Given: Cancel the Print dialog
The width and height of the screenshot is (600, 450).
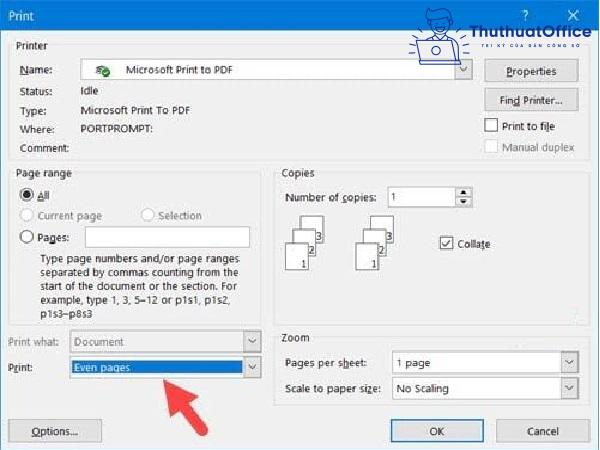Looking at the screenshot, I should click(543, 431).
